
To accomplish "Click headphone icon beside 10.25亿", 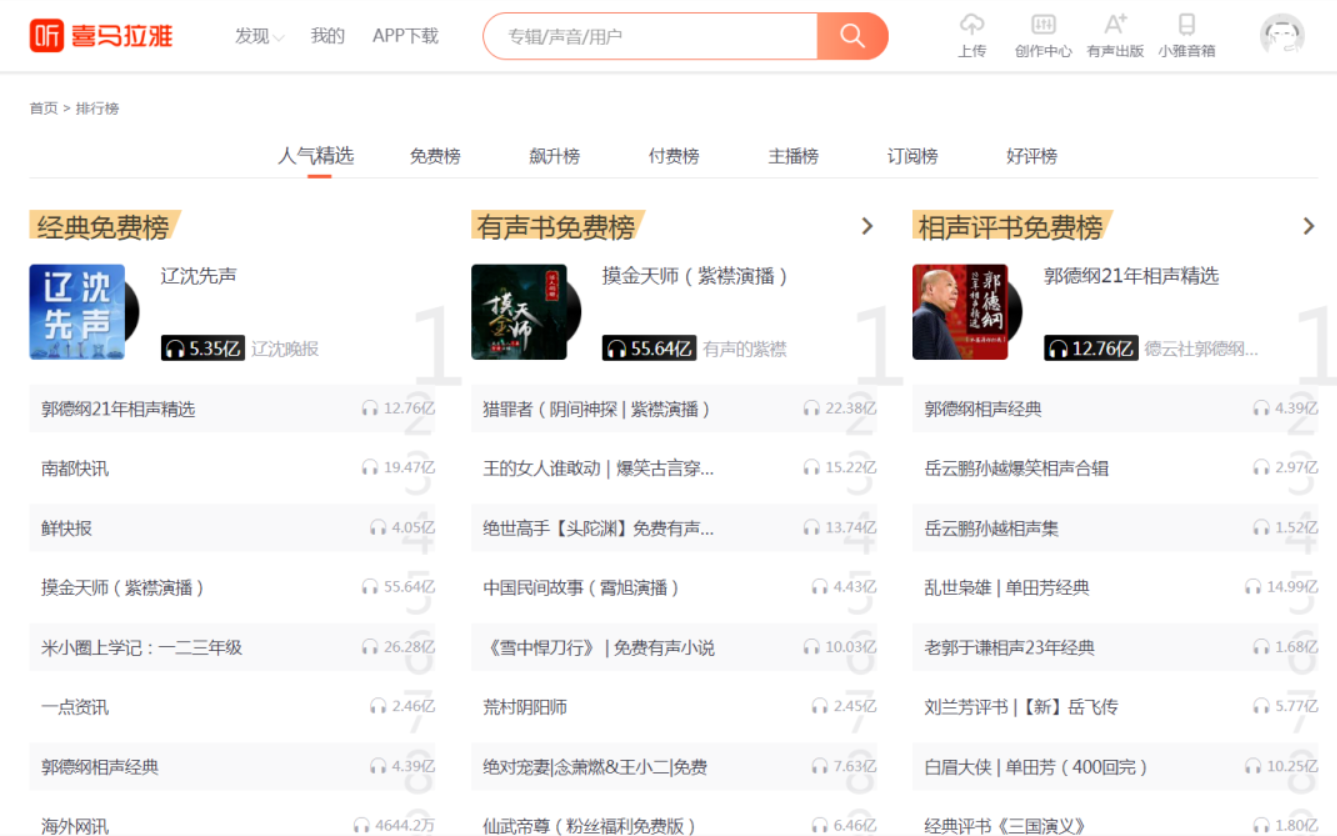I will point(1253,767).
